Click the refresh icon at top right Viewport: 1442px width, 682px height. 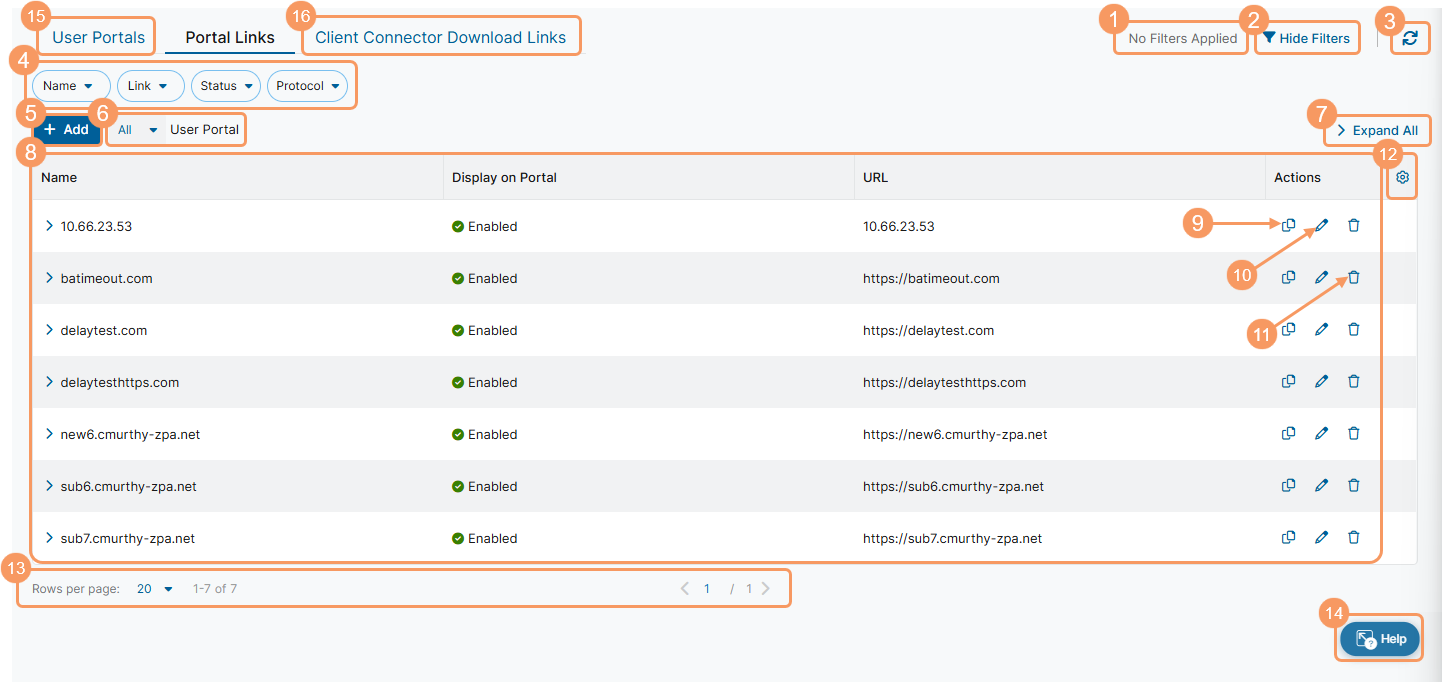pos(1410,38)
